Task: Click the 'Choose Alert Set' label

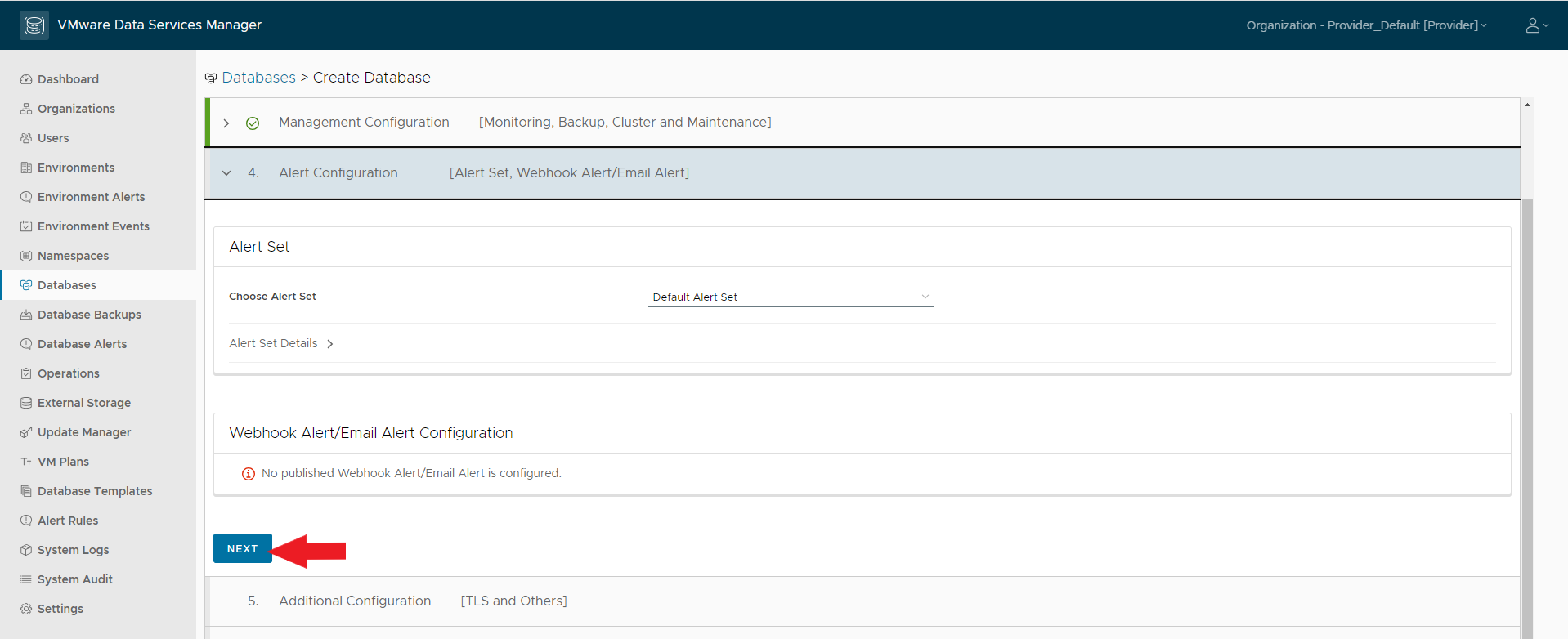Action: point(272,297)
